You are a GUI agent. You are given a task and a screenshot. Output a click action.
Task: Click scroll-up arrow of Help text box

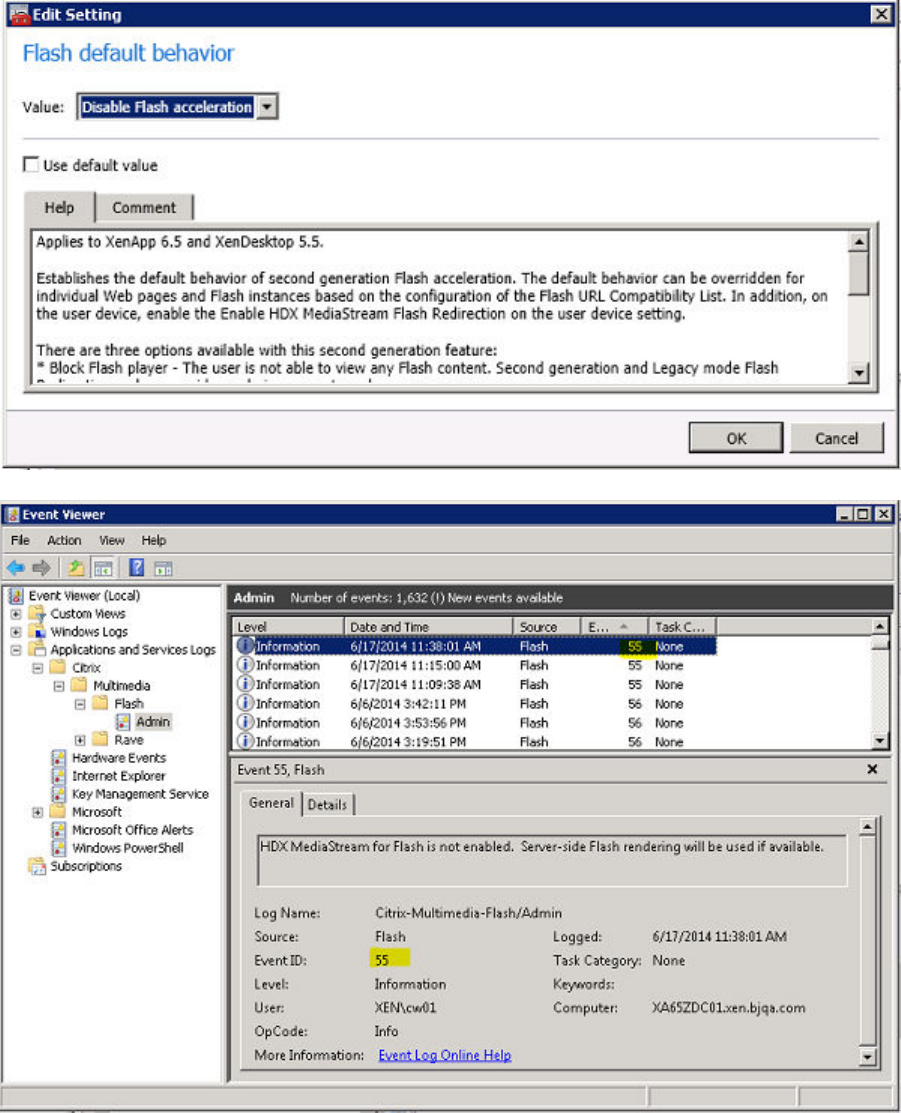coord(859,242)
